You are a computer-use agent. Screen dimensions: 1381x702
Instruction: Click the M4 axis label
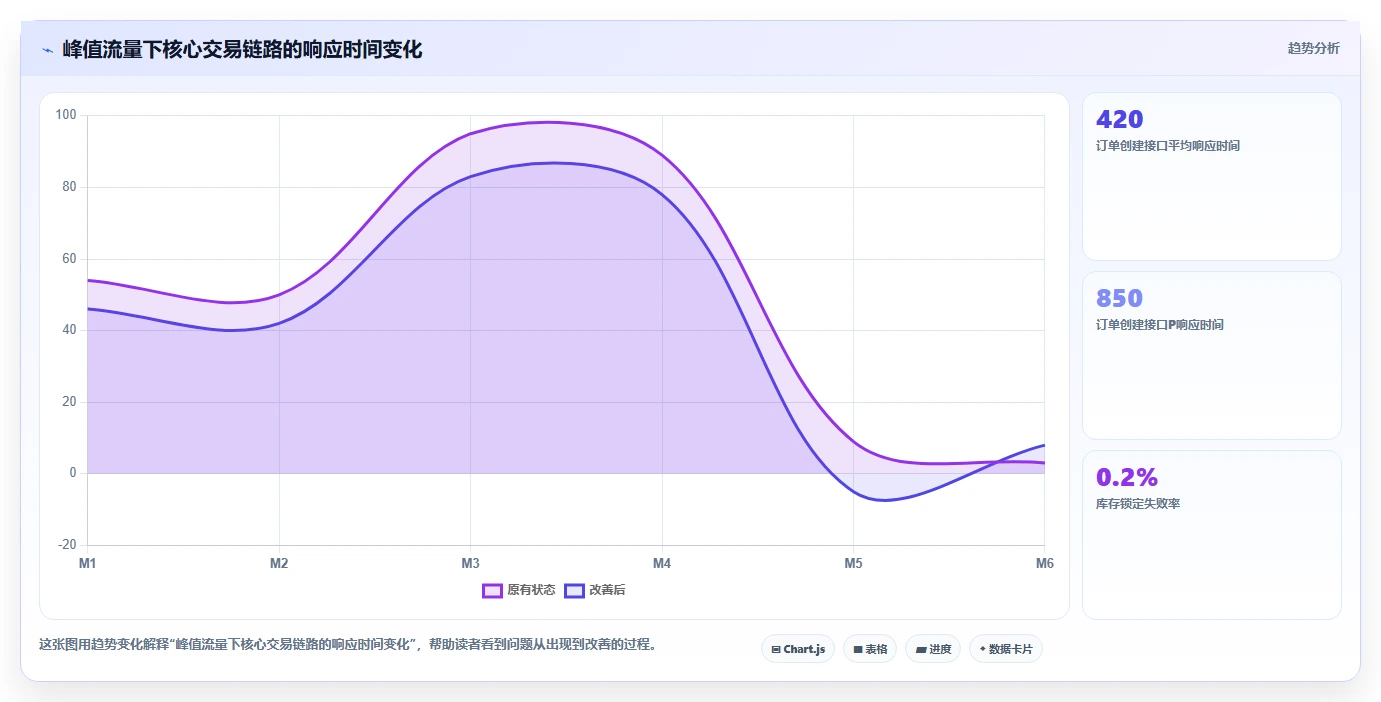tap(662, 564)
